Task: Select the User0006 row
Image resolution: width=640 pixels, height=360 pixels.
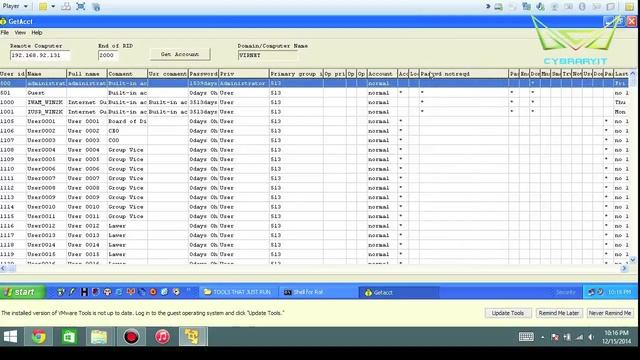Action: (314, 169)
